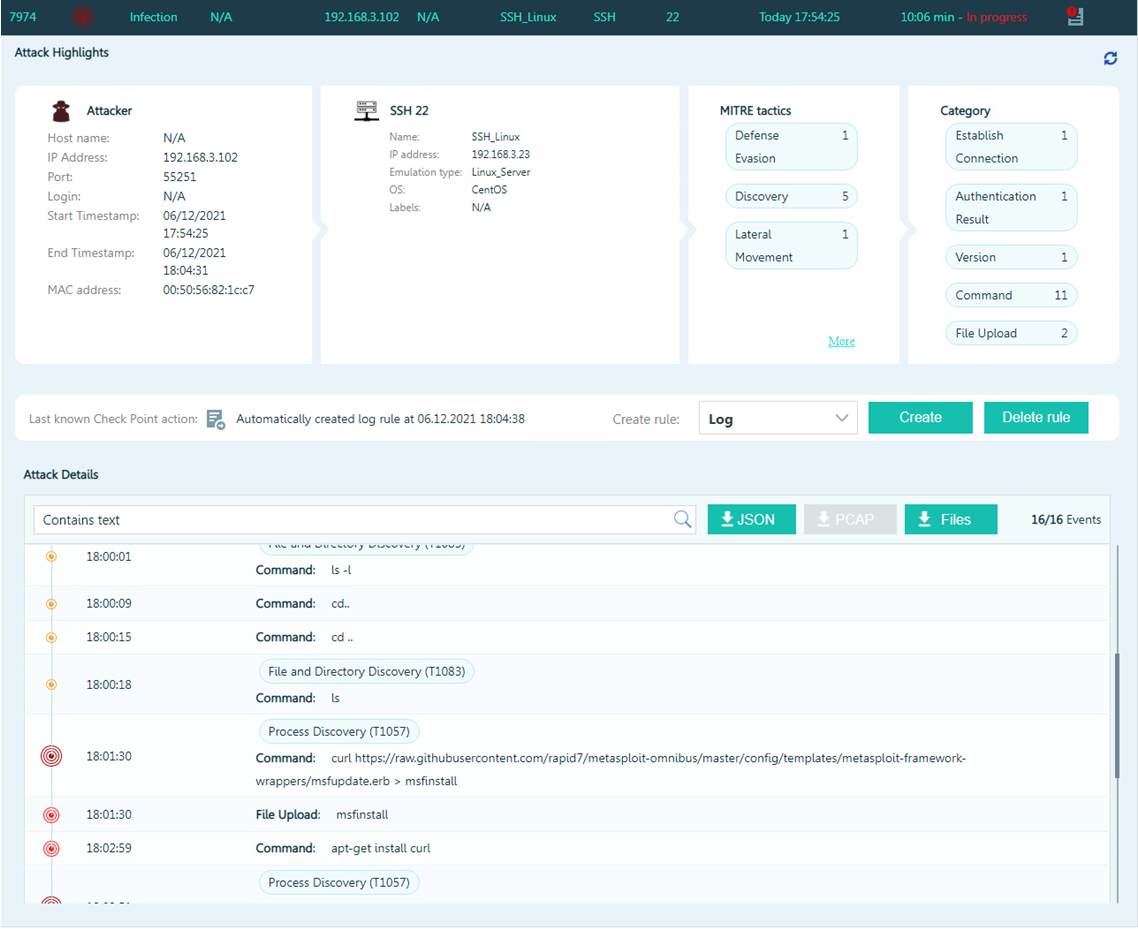1138x929 pixels.
Task: Select the Discovery MITRE tactic chip
Action: tap(791, 197)
